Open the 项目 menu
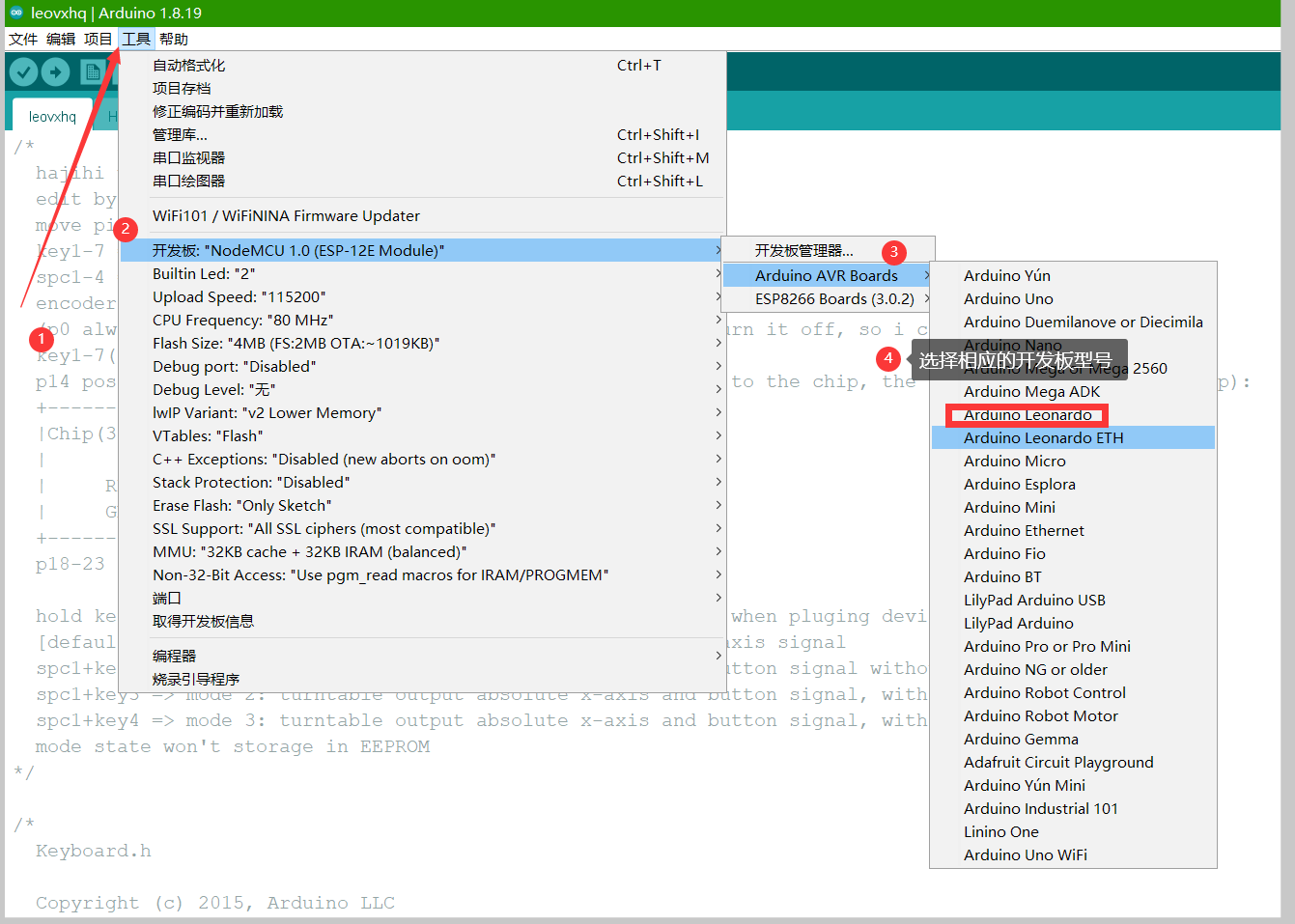This screenshot has width=1295, height=924. pos(99,39)
